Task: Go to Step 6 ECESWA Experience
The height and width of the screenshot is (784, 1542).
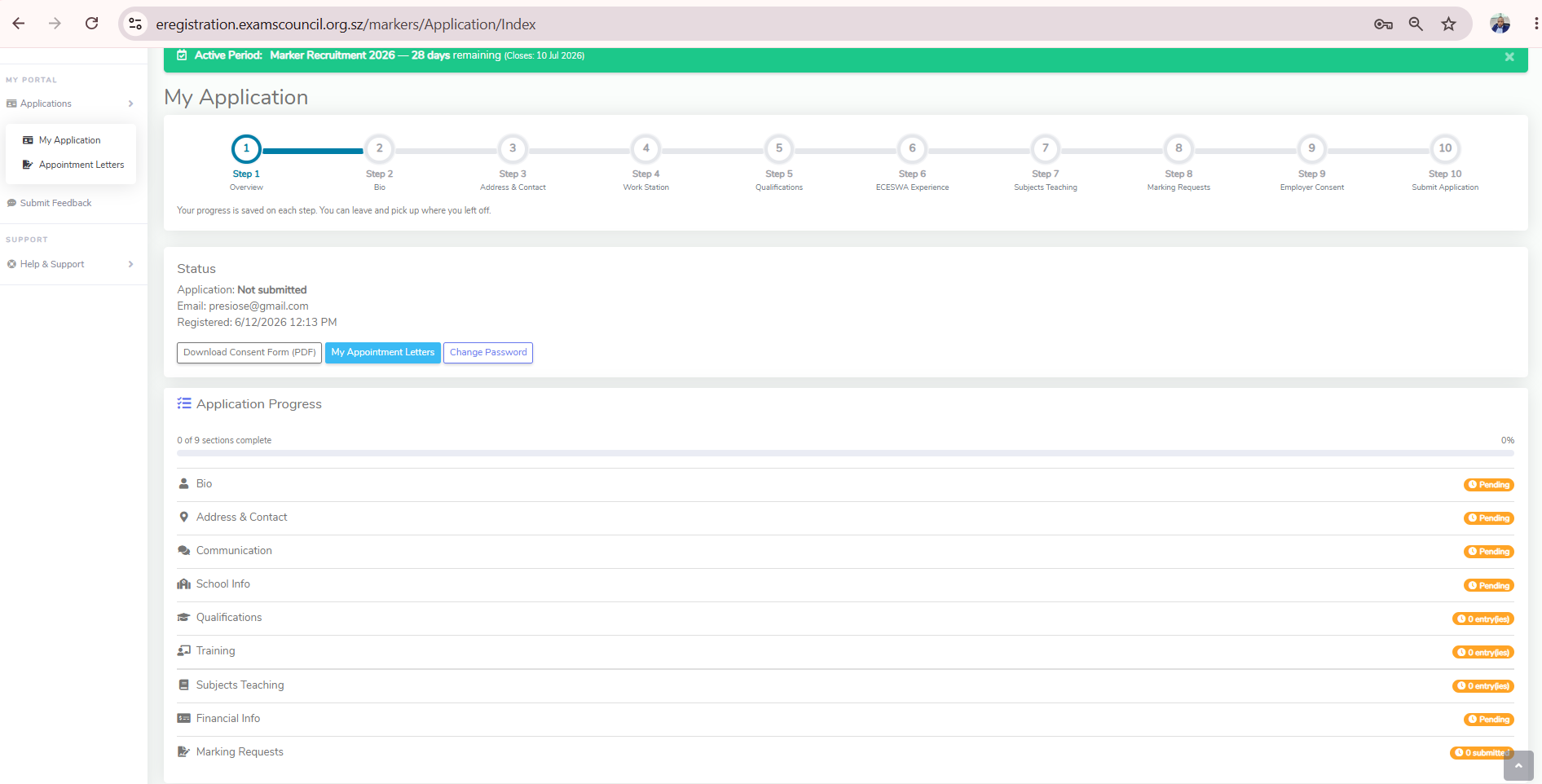Action: click(x=912, y=148)
